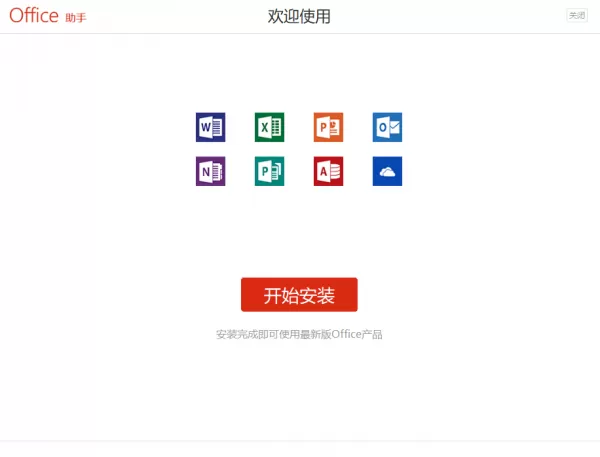600x457 pixels.
Task: Click the 欢迎使用 title text
Action: tap(299, 16)
